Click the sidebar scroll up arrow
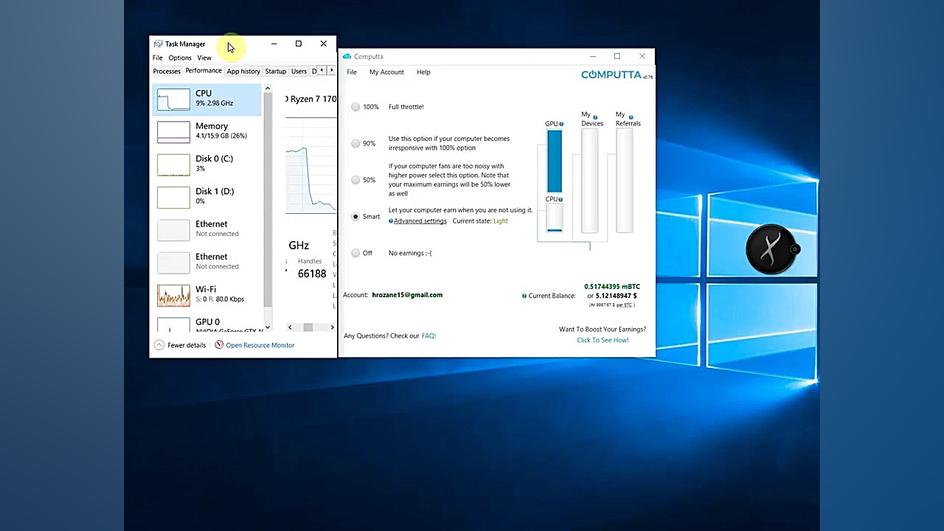This screenshot has width=944, height=531. click(268, 88)
